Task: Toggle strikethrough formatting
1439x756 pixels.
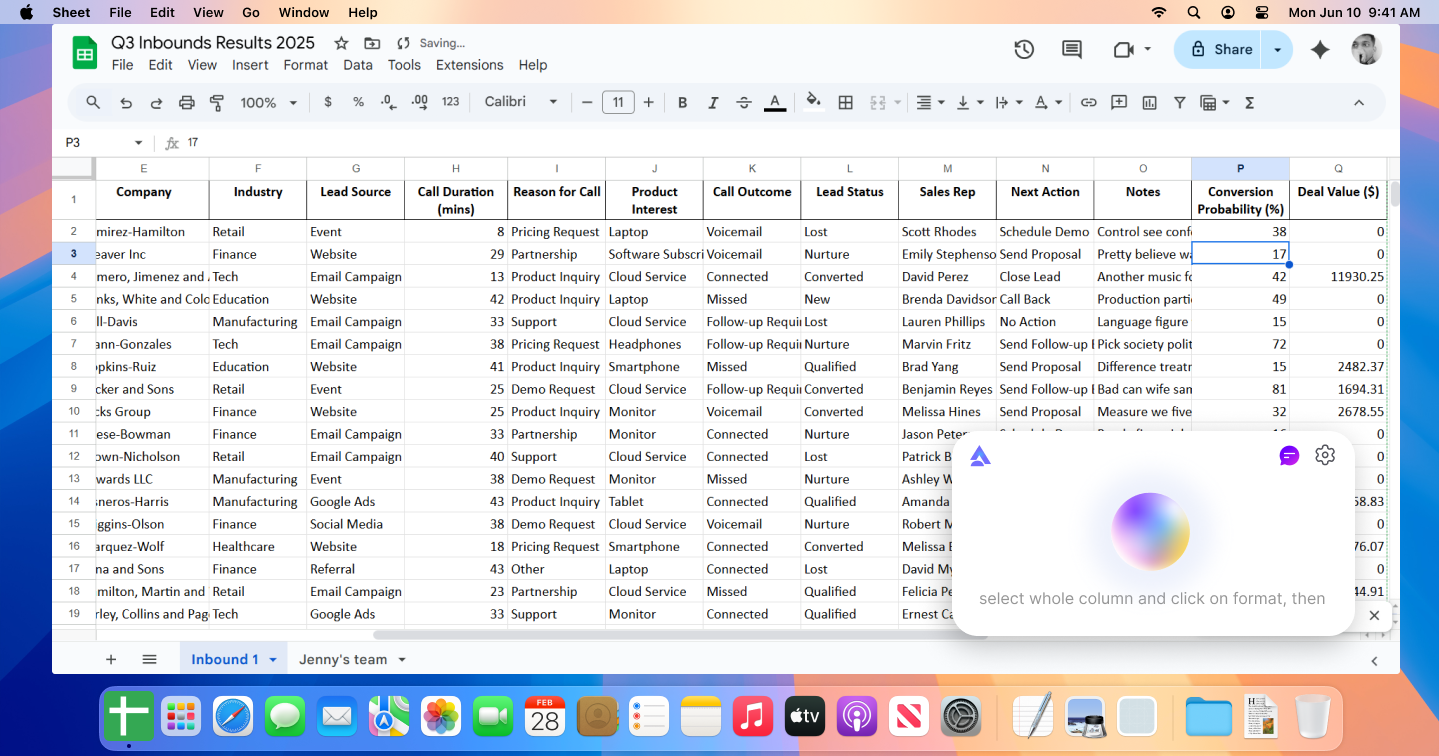Action: [x=743, y=102]
